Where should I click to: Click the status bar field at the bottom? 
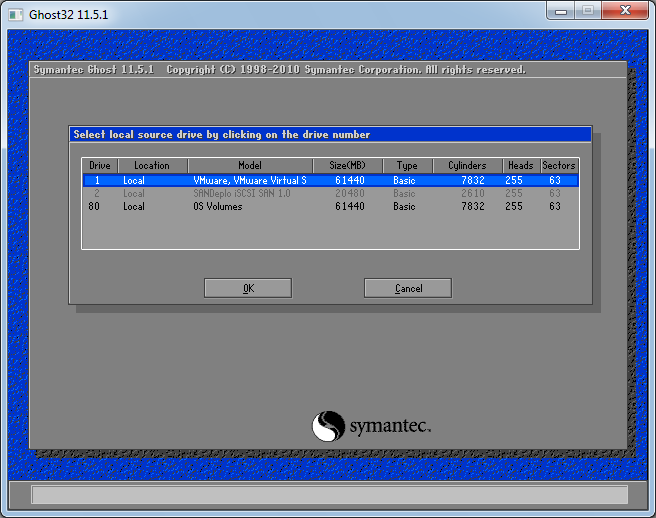coord(329,495)
